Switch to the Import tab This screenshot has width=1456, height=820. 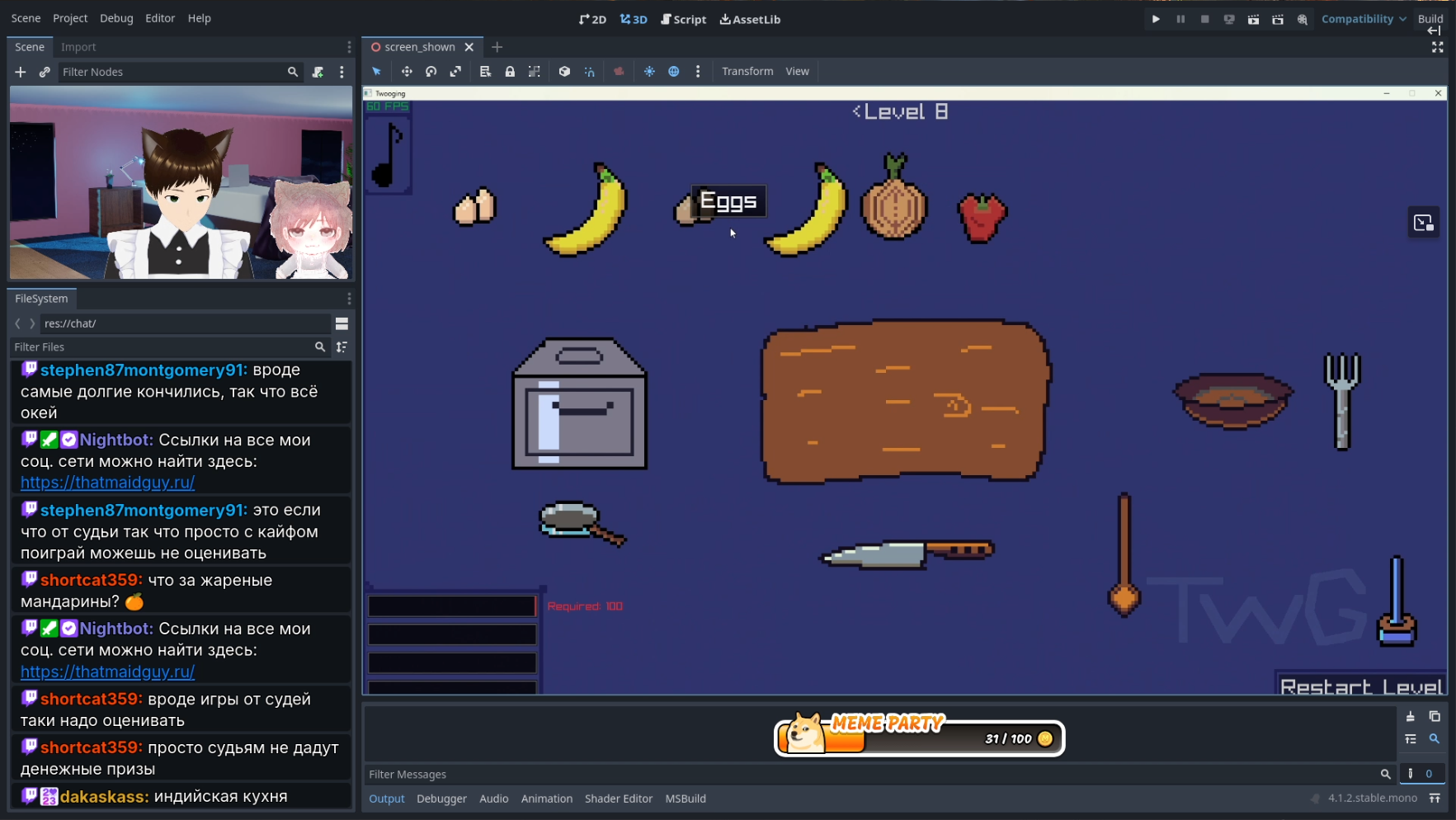78,47
